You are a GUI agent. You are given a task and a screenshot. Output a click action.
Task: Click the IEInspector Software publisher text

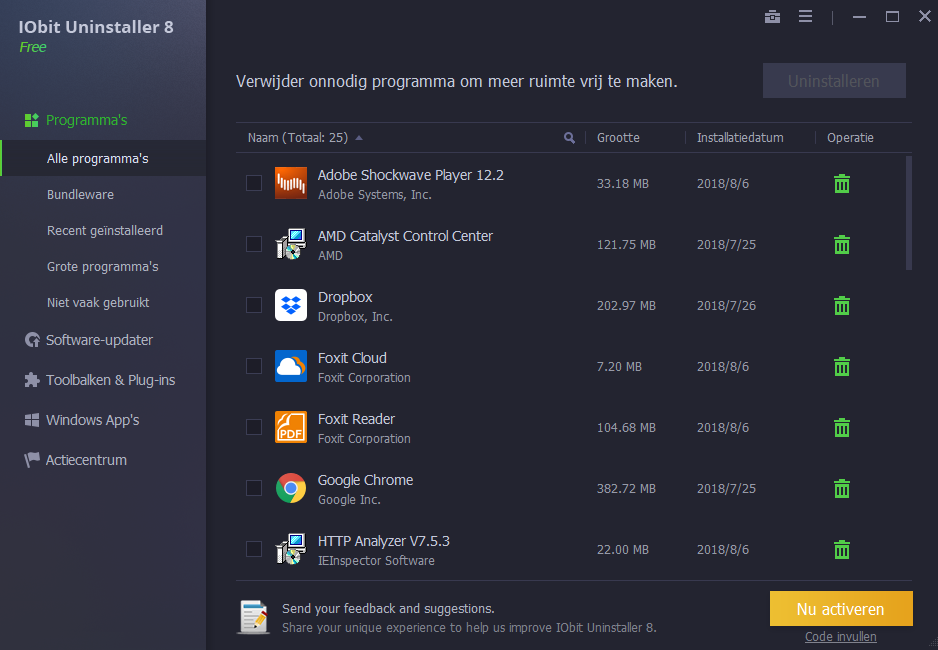(x=376, y=561)
